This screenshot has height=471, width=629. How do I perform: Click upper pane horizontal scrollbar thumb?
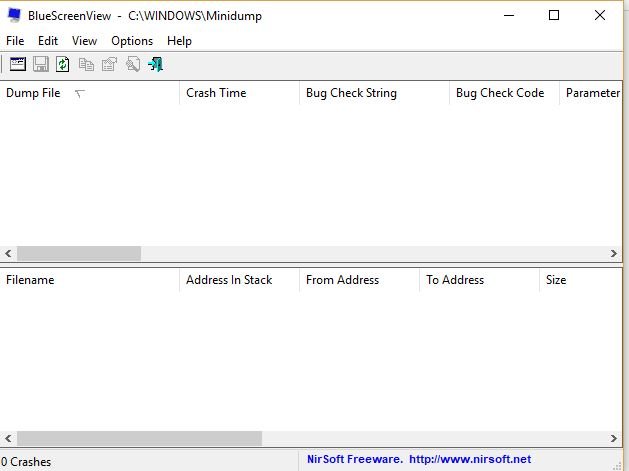tap(79, 254)
